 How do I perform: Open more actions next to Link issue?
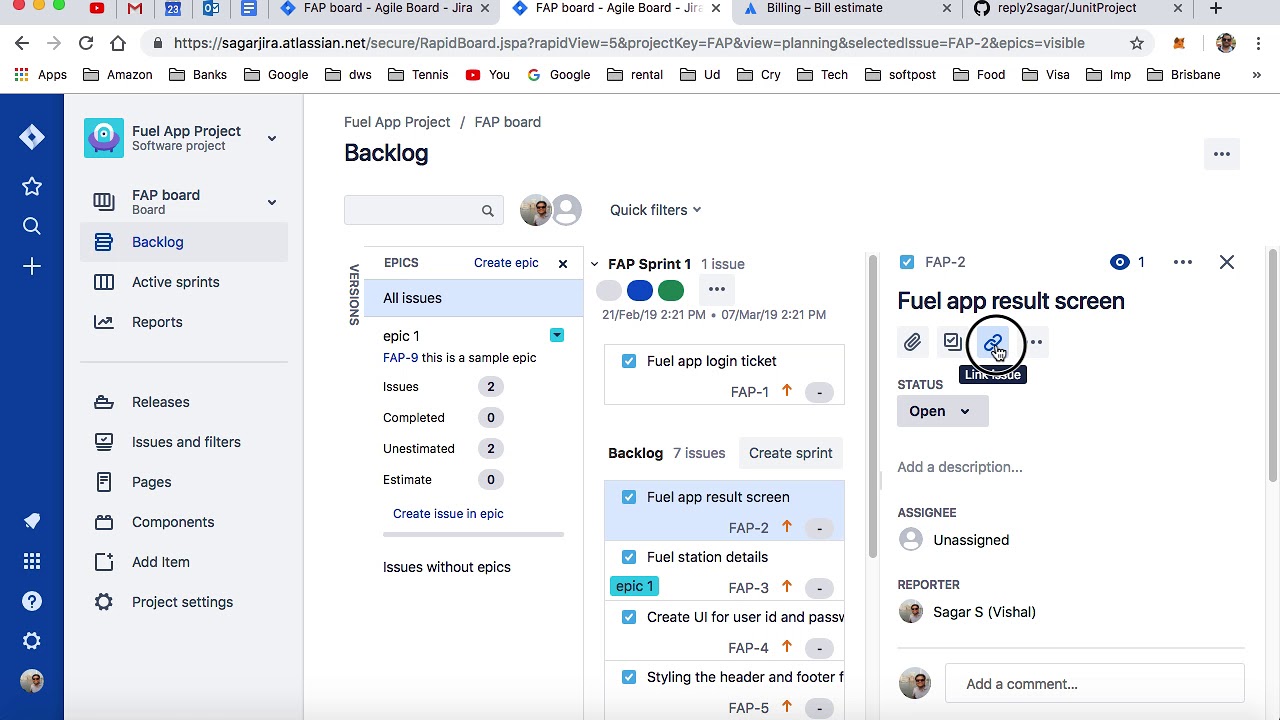click(x=1036, y=343)
